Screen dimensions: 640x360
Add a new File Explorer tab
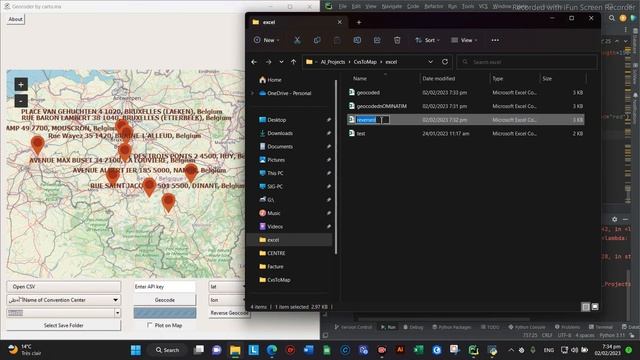[359, 22]
